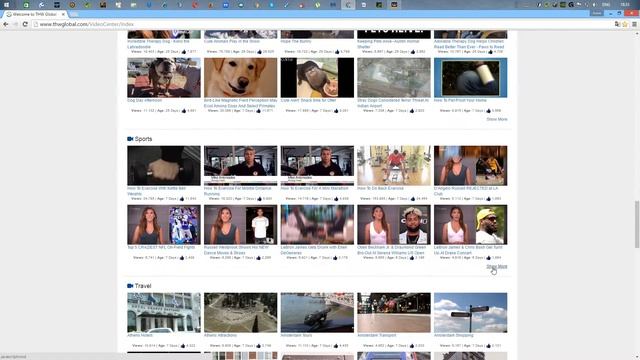Switch to the Welcome to THW Global tab
Image resolution: width=640 pixels, height=360 pixels.
(35, 14)
